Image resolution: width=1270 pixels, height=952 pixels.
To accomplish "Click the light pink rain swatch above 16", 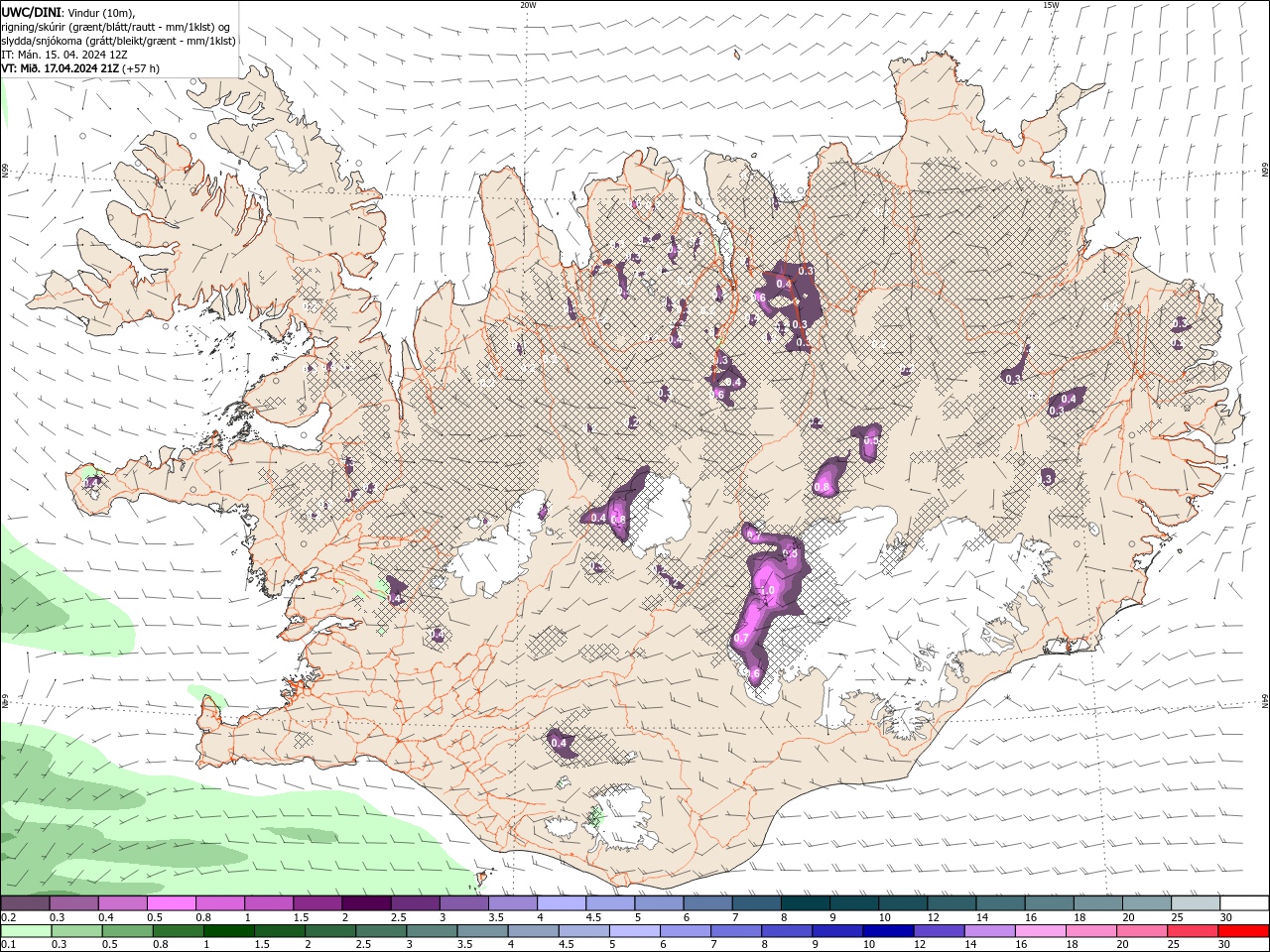I will pos(1041,931).
